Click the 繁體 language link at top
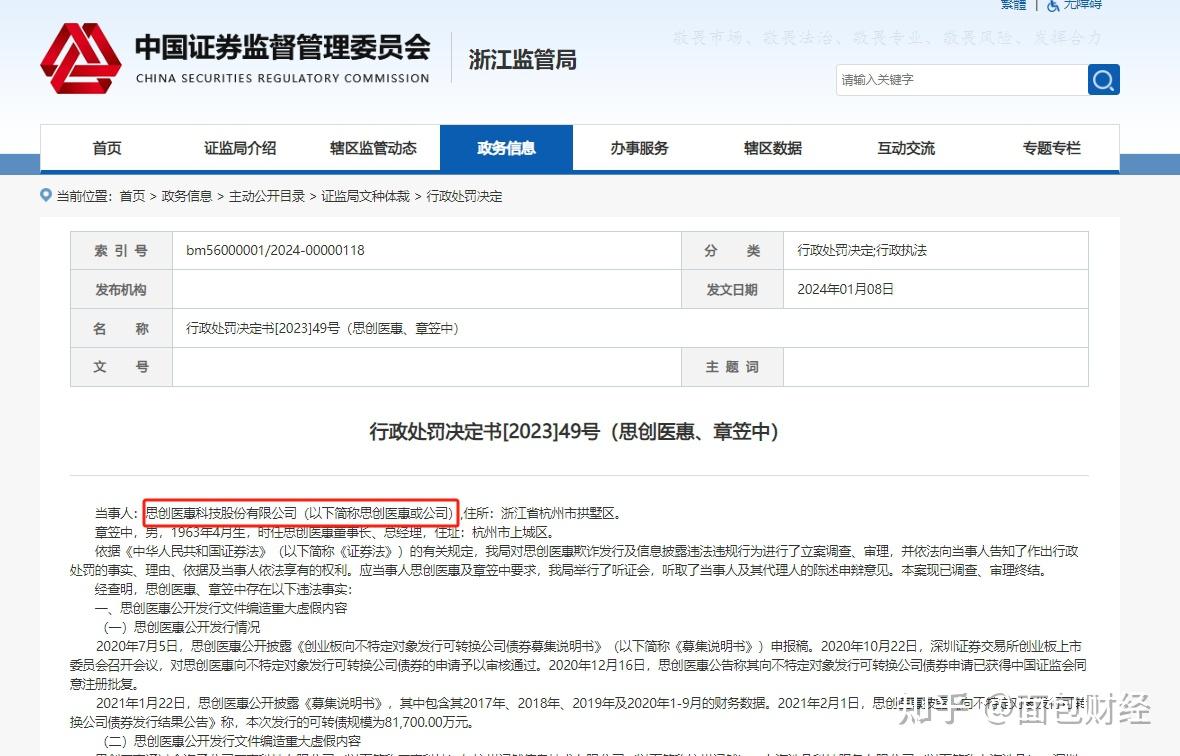The image size is (1180, 756). 1013,5
